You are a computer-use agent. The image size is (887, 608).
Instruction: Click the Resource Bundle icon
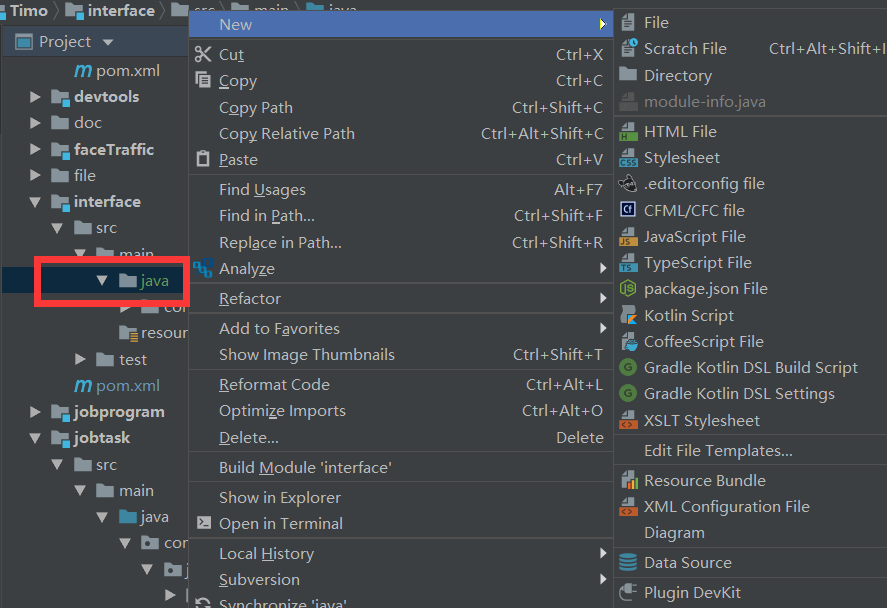click(629, 480)
